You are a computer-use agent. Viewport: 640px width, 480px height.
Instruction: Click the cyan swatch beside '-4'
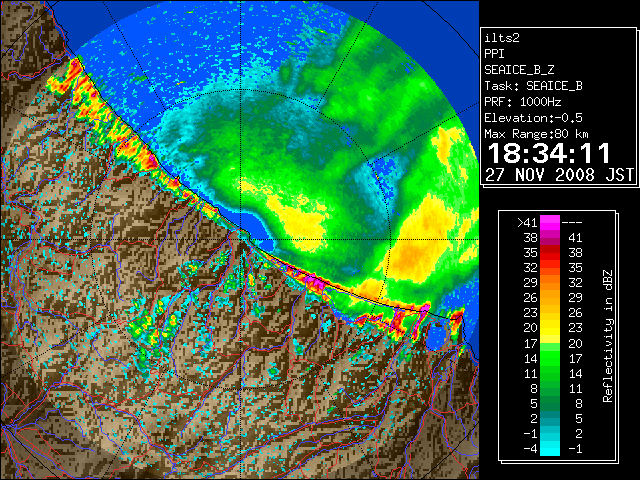tap(550, 448)
